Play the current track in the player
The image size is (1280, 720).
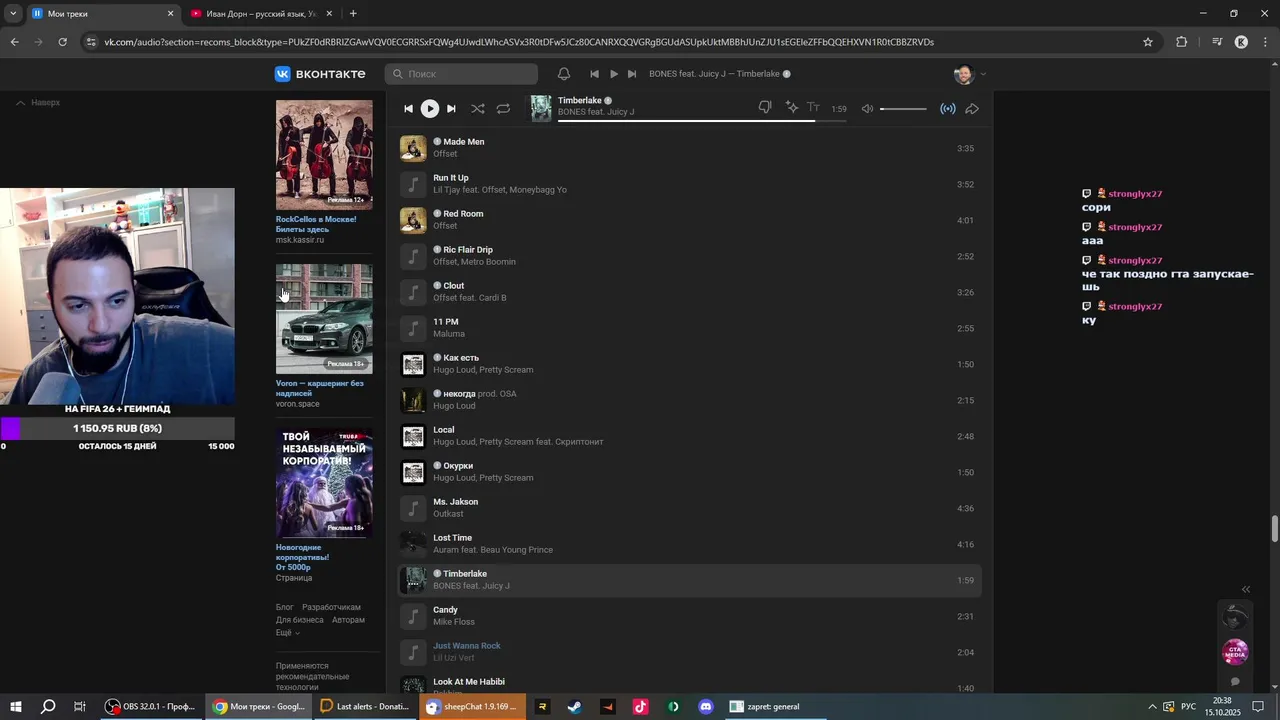429,108
